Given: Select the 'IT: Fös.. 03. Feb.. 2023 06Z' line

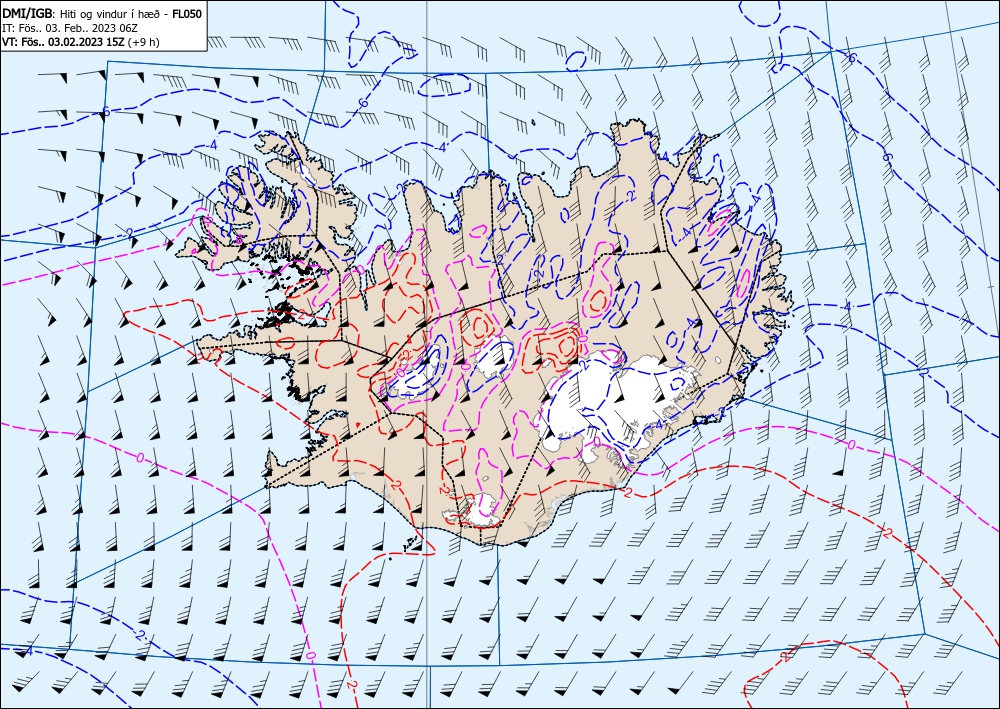Looking at the screenshot, I should tap(71, 27).
